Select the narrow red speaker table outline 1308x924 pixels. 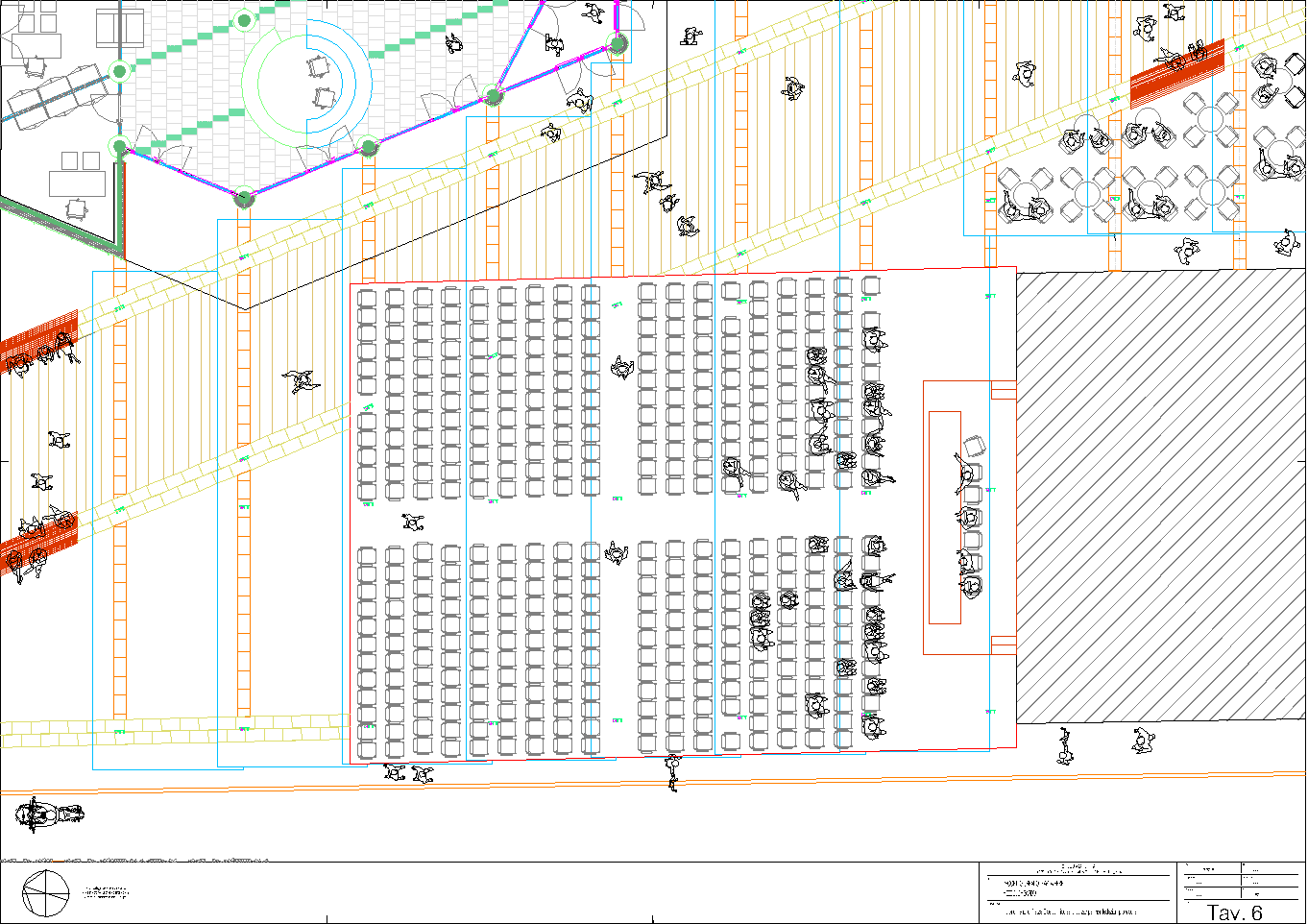coord(944,518)
